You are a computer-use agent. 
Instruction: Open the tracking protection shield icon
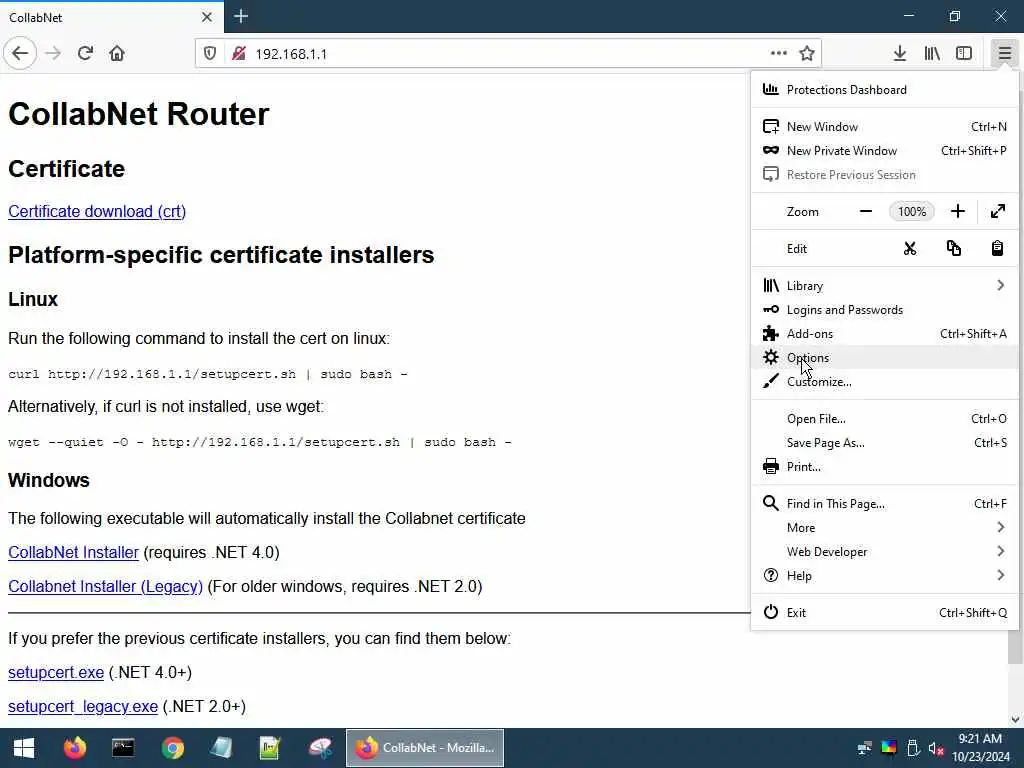click(x=210, y=54)
